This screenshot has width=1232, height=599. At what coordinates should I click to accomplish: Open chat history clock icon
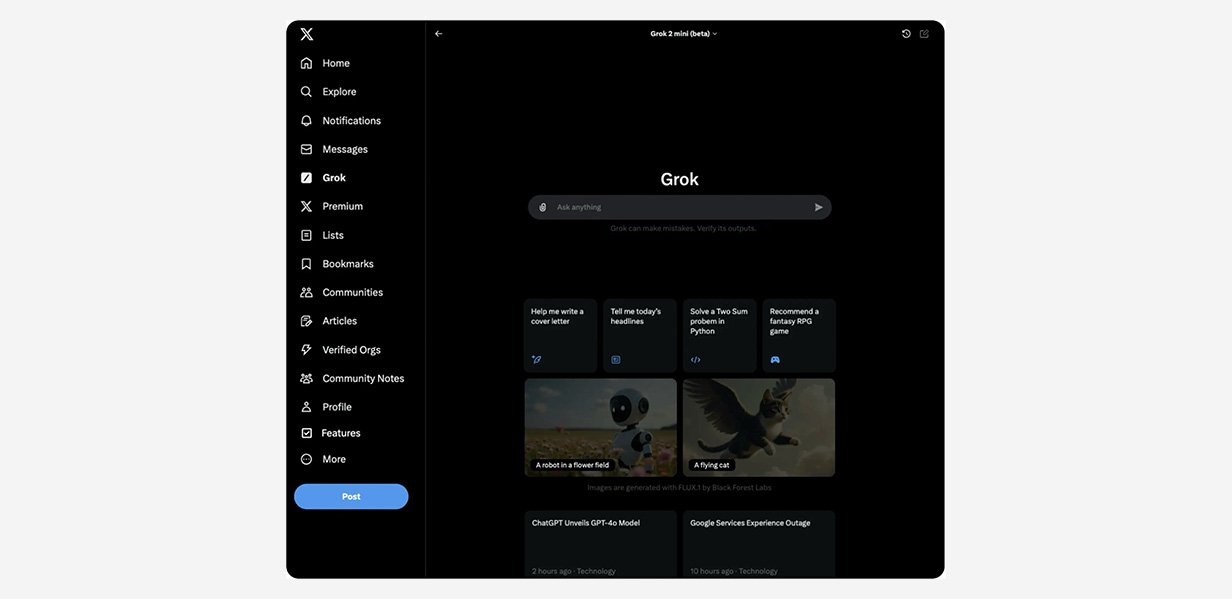906,34
